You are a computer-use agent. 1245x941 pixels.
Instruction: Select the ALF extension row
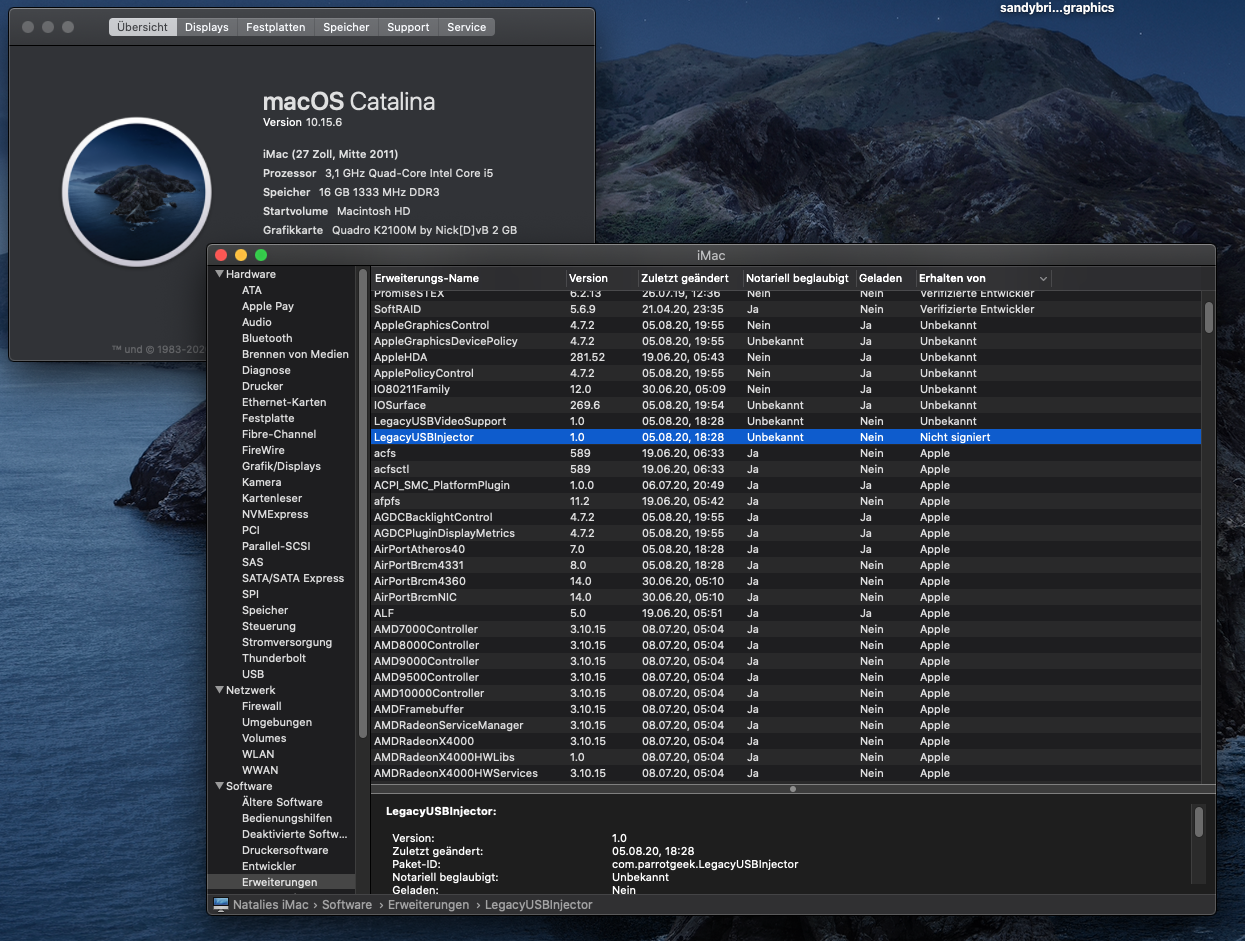pos(786,613)
